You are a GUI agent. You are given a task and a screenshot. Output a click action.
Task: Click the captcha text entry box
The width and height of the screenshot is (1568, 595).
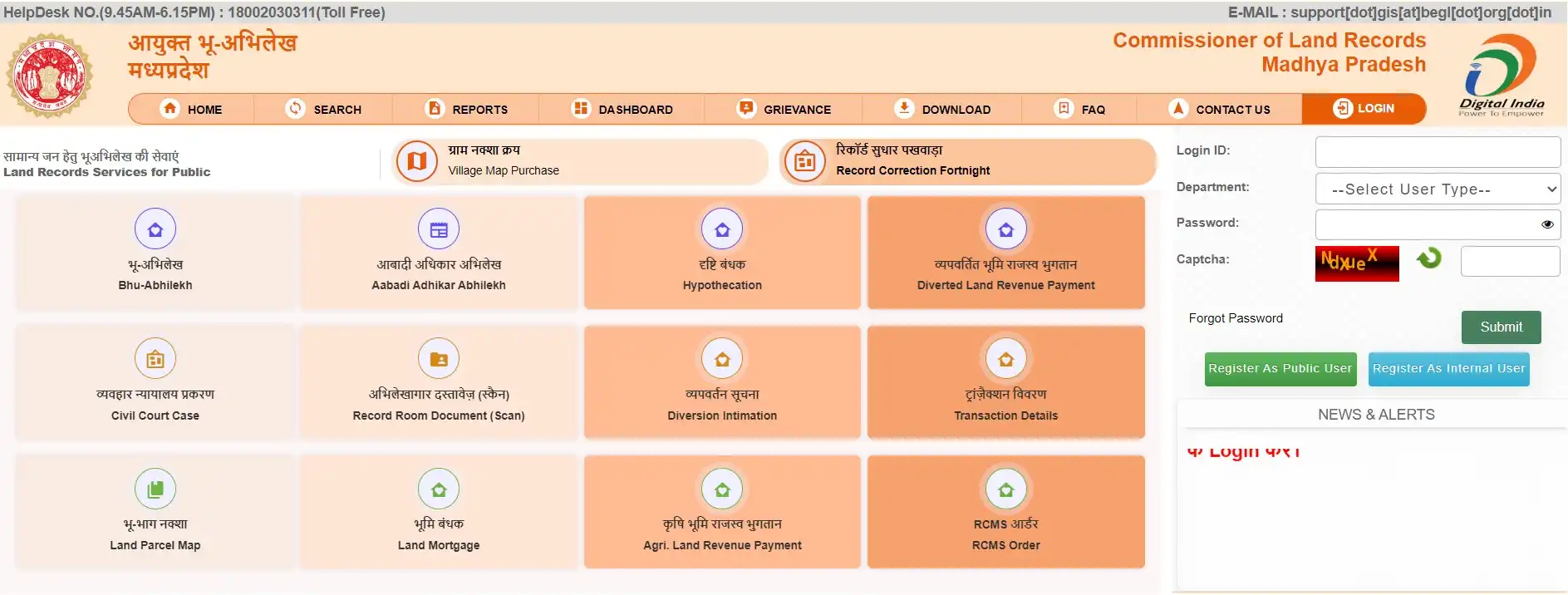point(1509,261)
